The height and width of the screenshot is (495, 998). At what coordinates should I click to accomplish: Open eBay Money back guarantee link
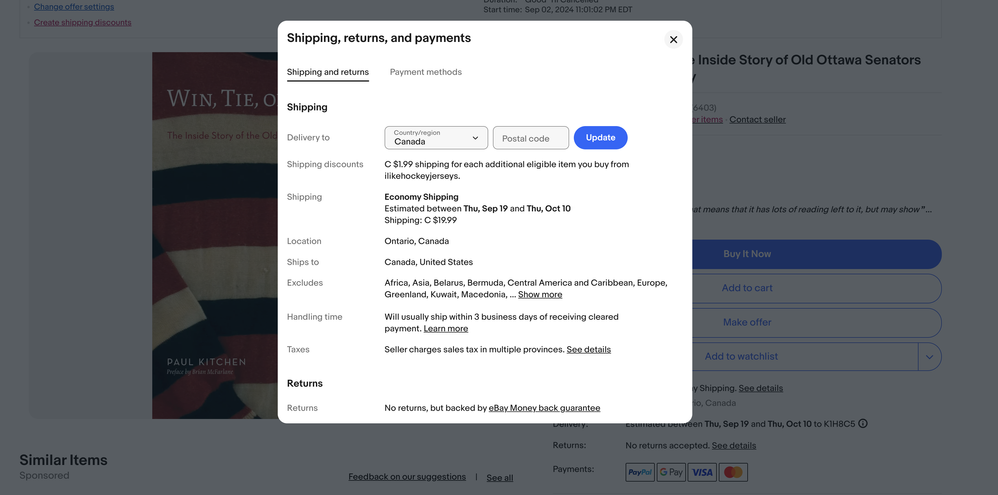coord(544,408)
